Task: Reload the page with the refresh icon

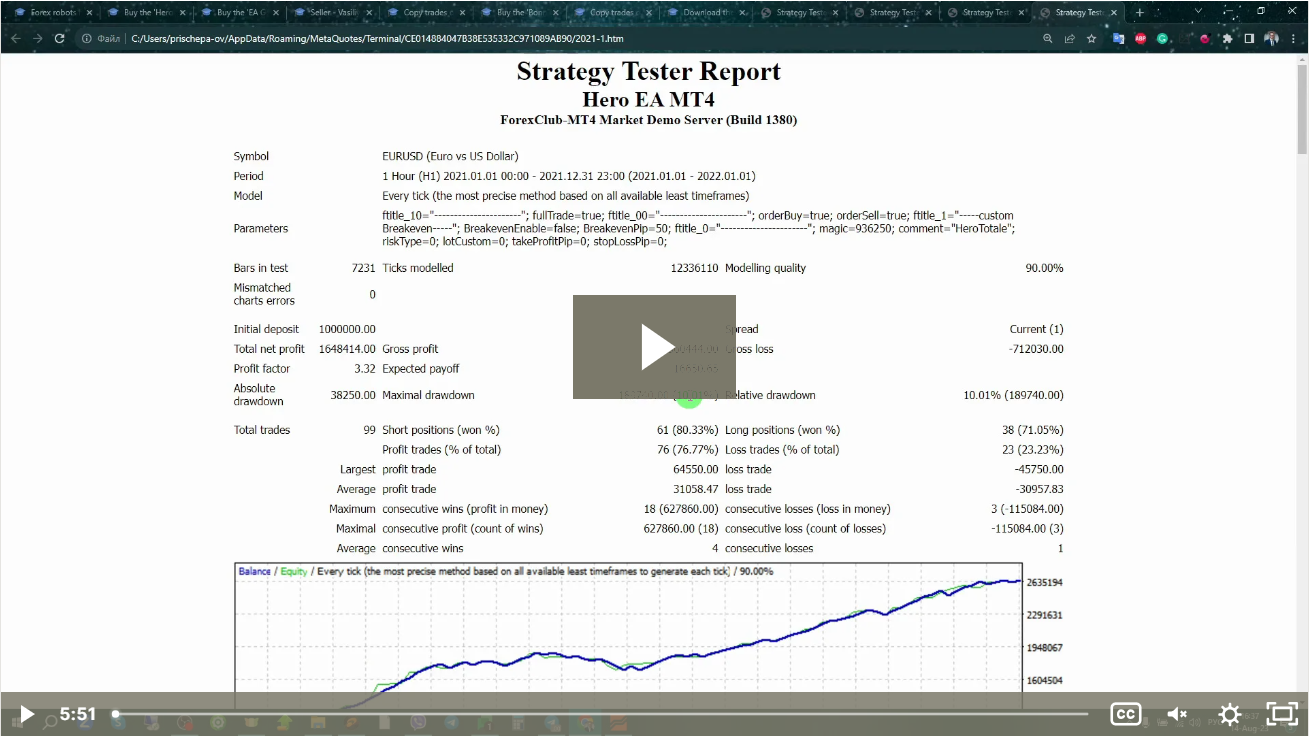Action: (60, 39)
